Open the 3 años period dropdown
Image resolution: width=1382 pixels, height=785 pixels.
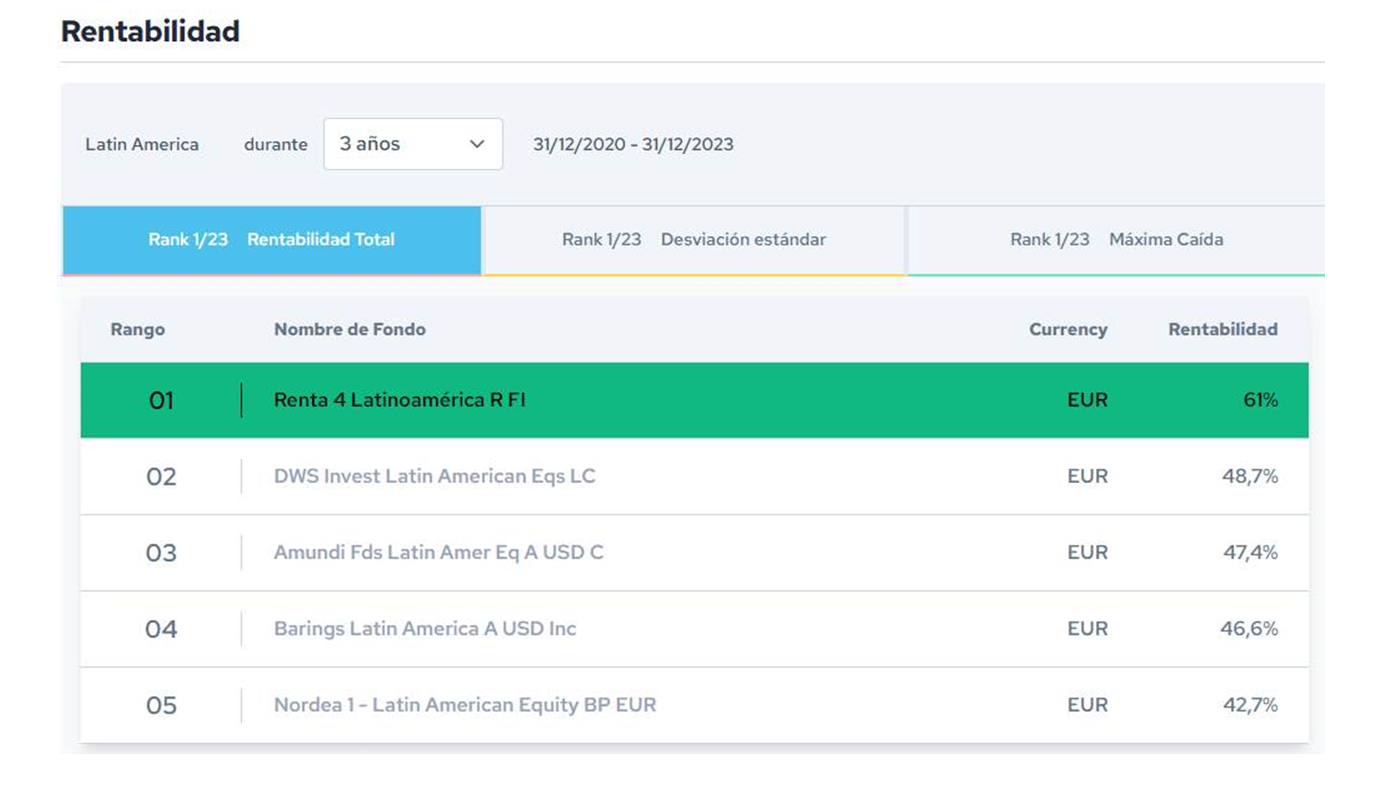pos(412,144)
